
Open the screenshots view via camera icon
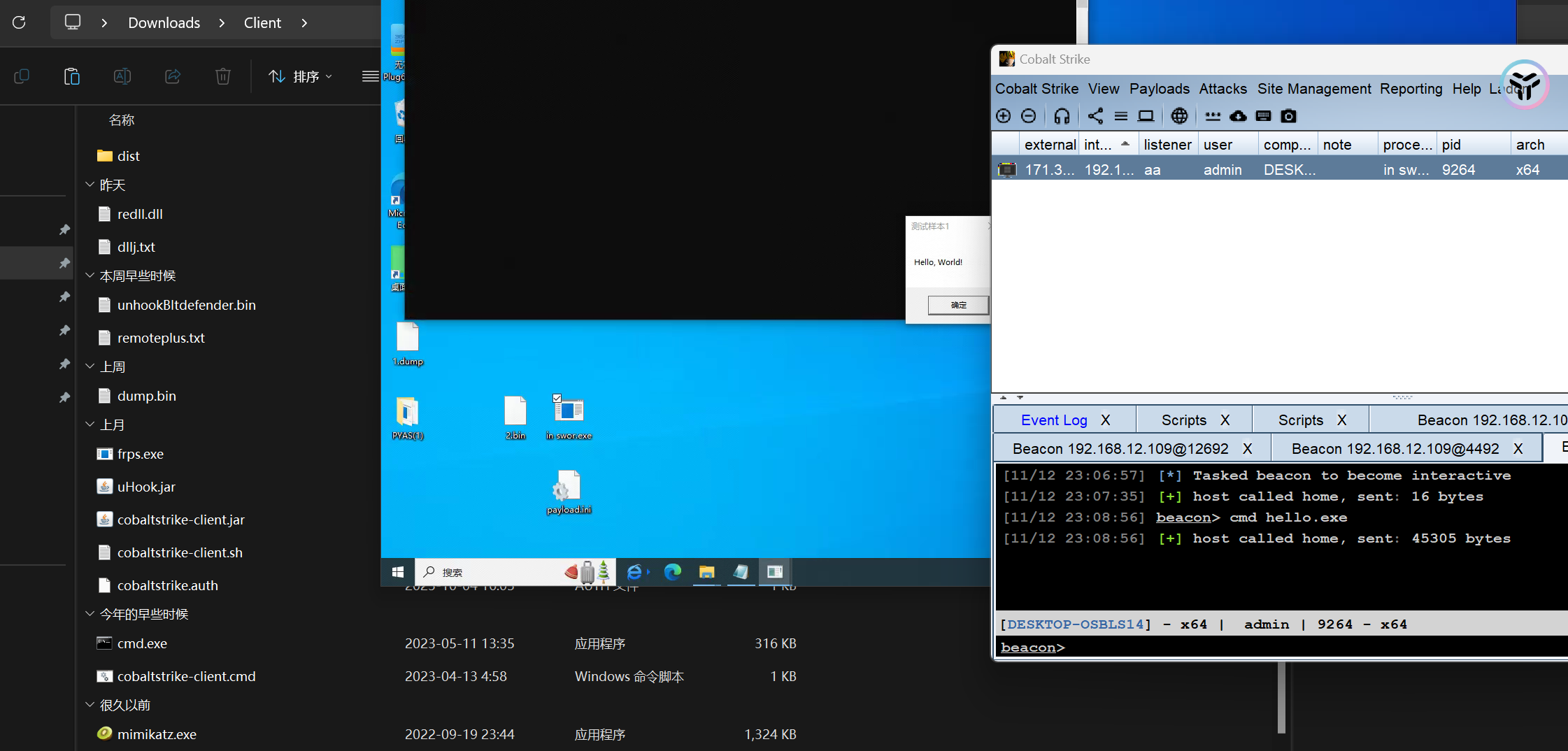[1288, 115]
